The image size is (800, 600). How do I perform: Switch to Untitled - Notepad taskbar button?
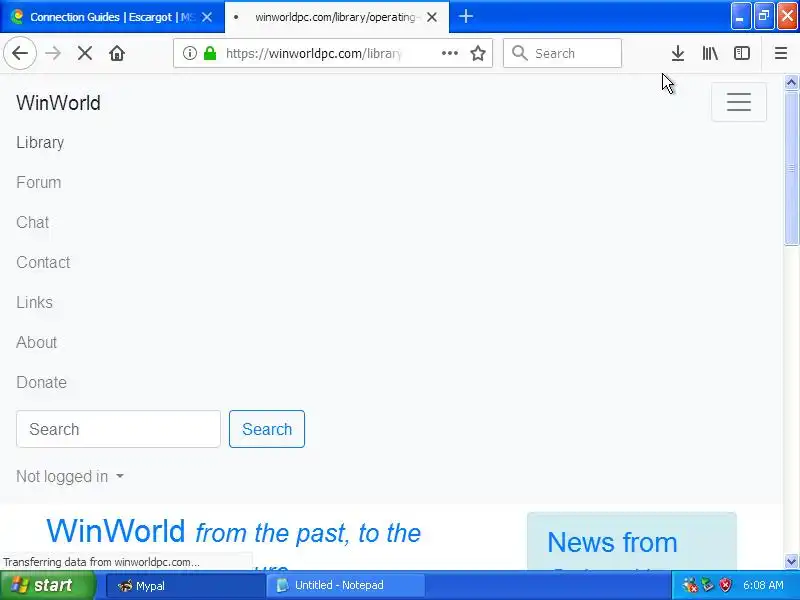(345, 586)
